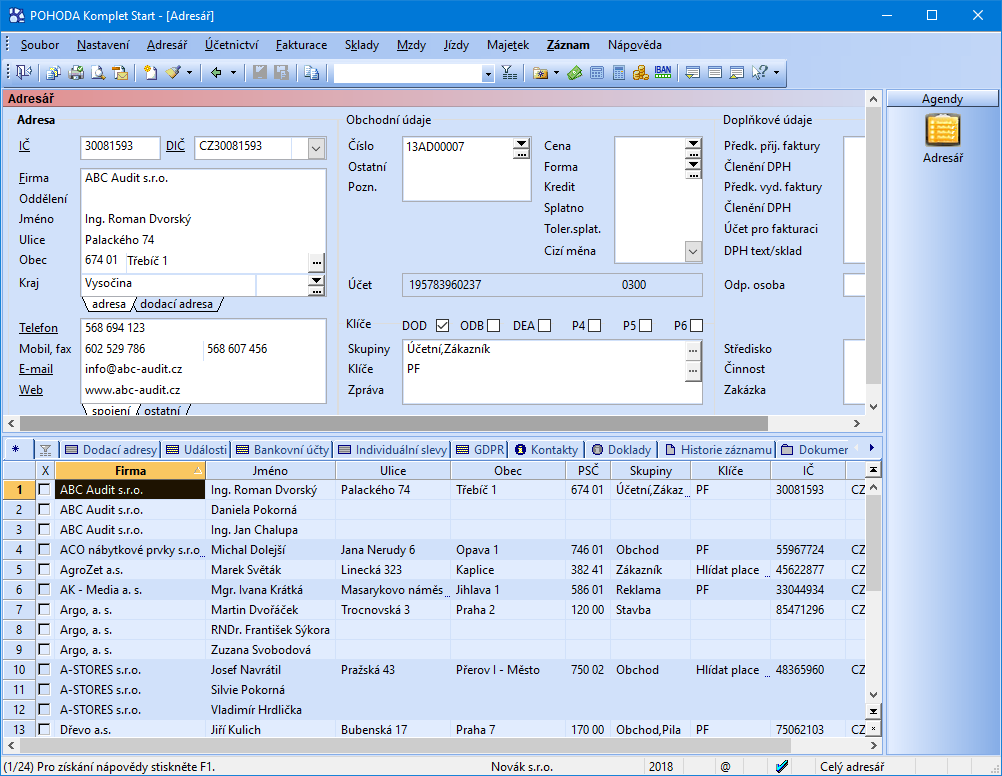Click the green back arrow icon
Viewport: 1002px width, 776px height.
pos(216,73)
